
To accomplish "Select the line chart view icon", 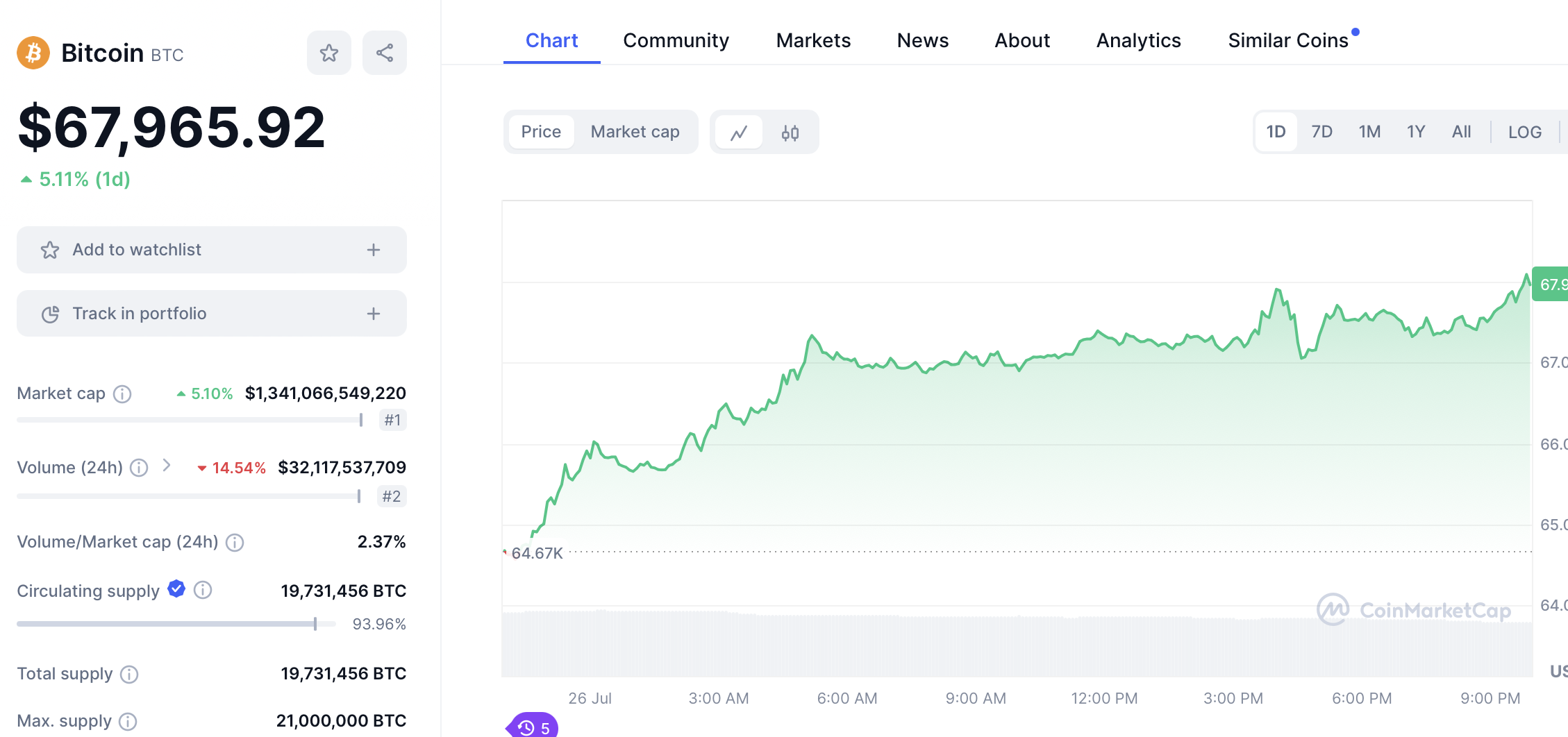I will (739, 133).
